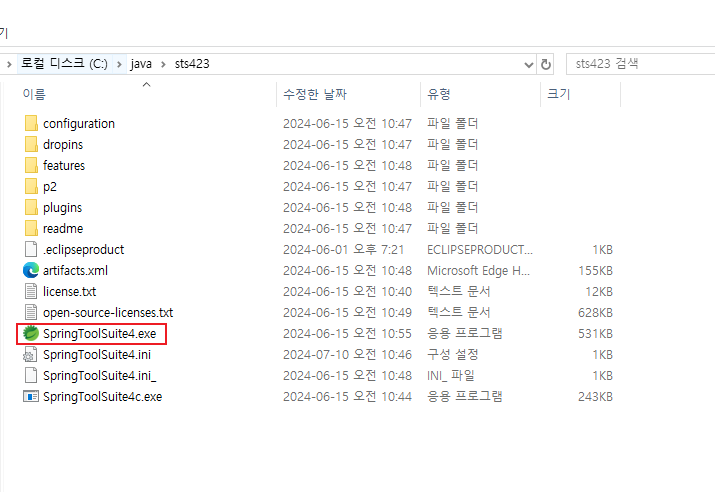
Task: Click the open-source-licenses.txt document icon
Action: click(x=31, y=312)
